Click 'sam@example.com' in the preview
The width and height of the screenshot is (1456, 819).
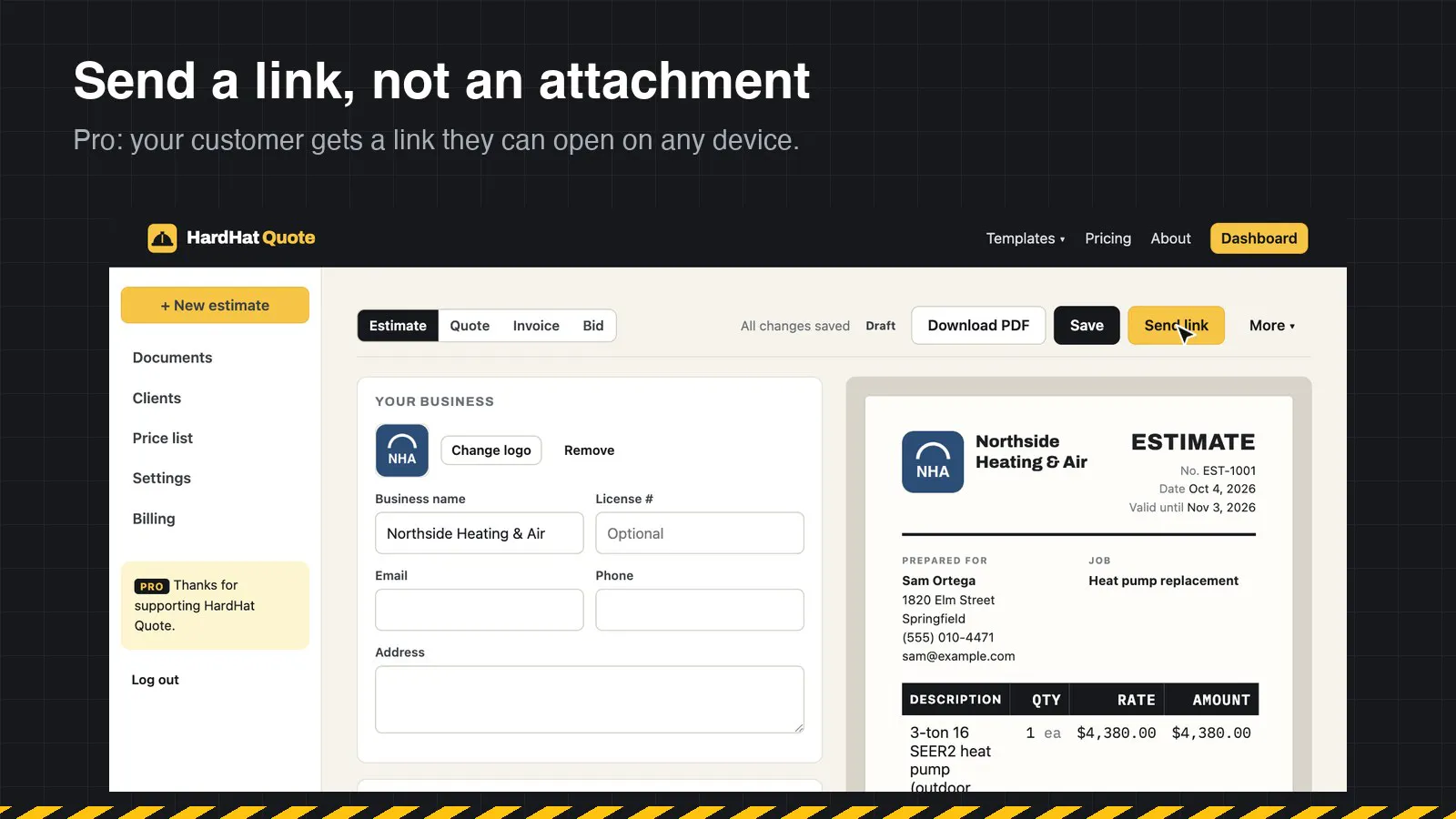coord(958,656)
